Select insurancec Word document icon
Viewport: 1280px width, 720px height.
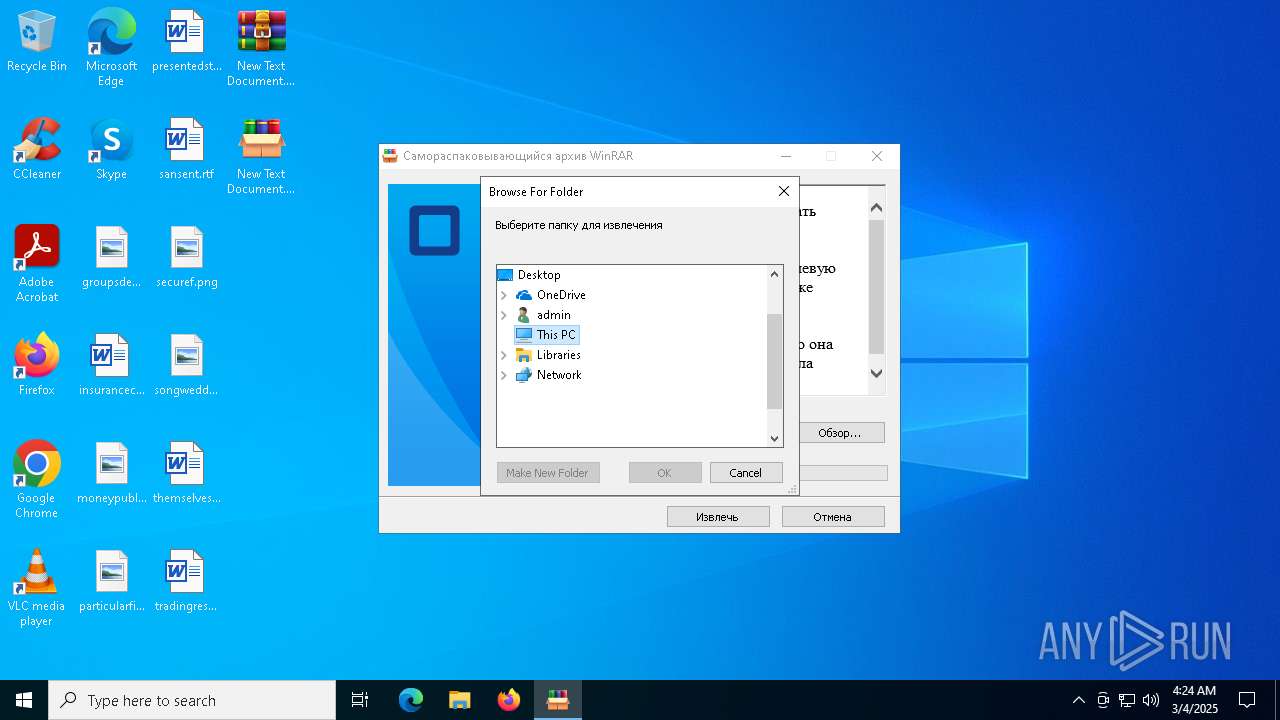(111, 365)
